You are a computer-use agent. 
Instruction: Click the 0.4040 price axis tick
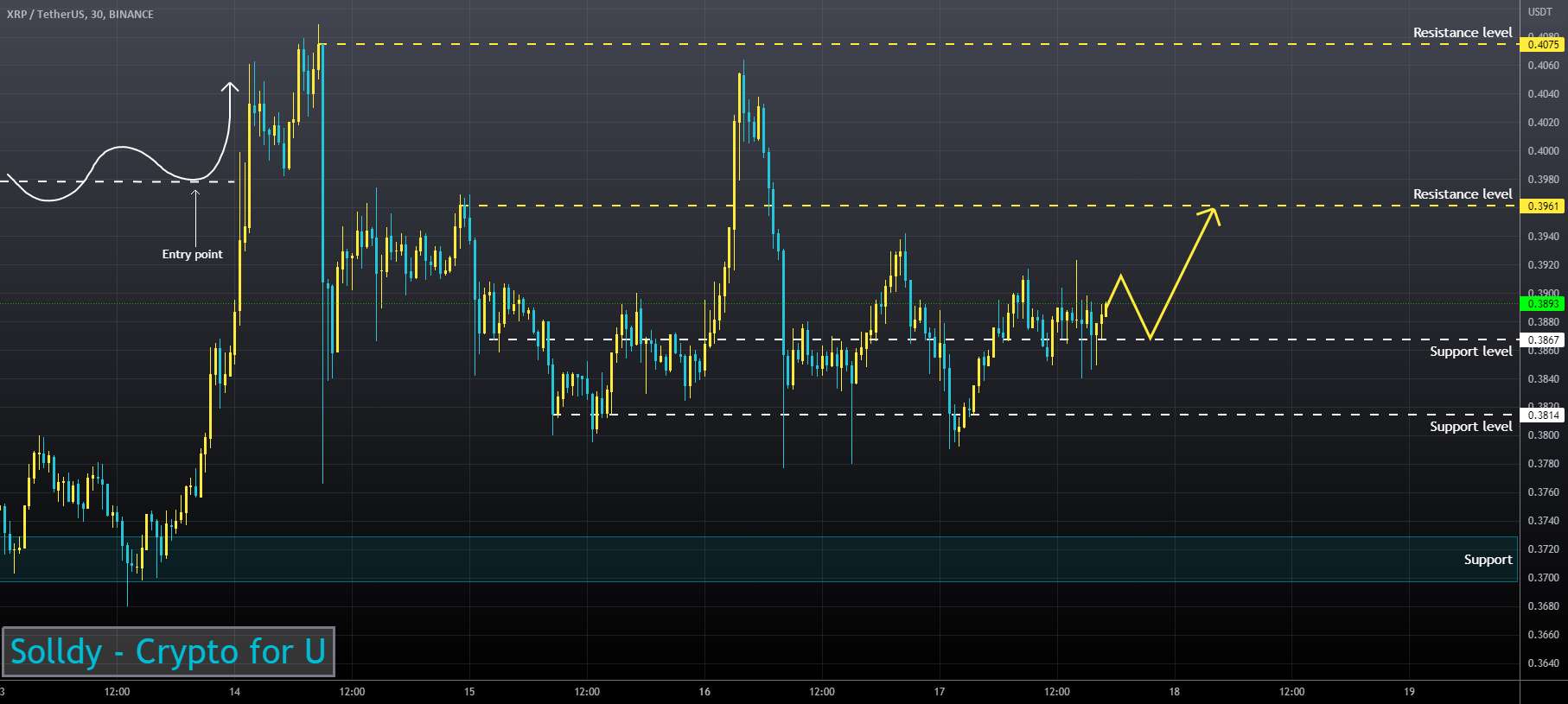1543,94
